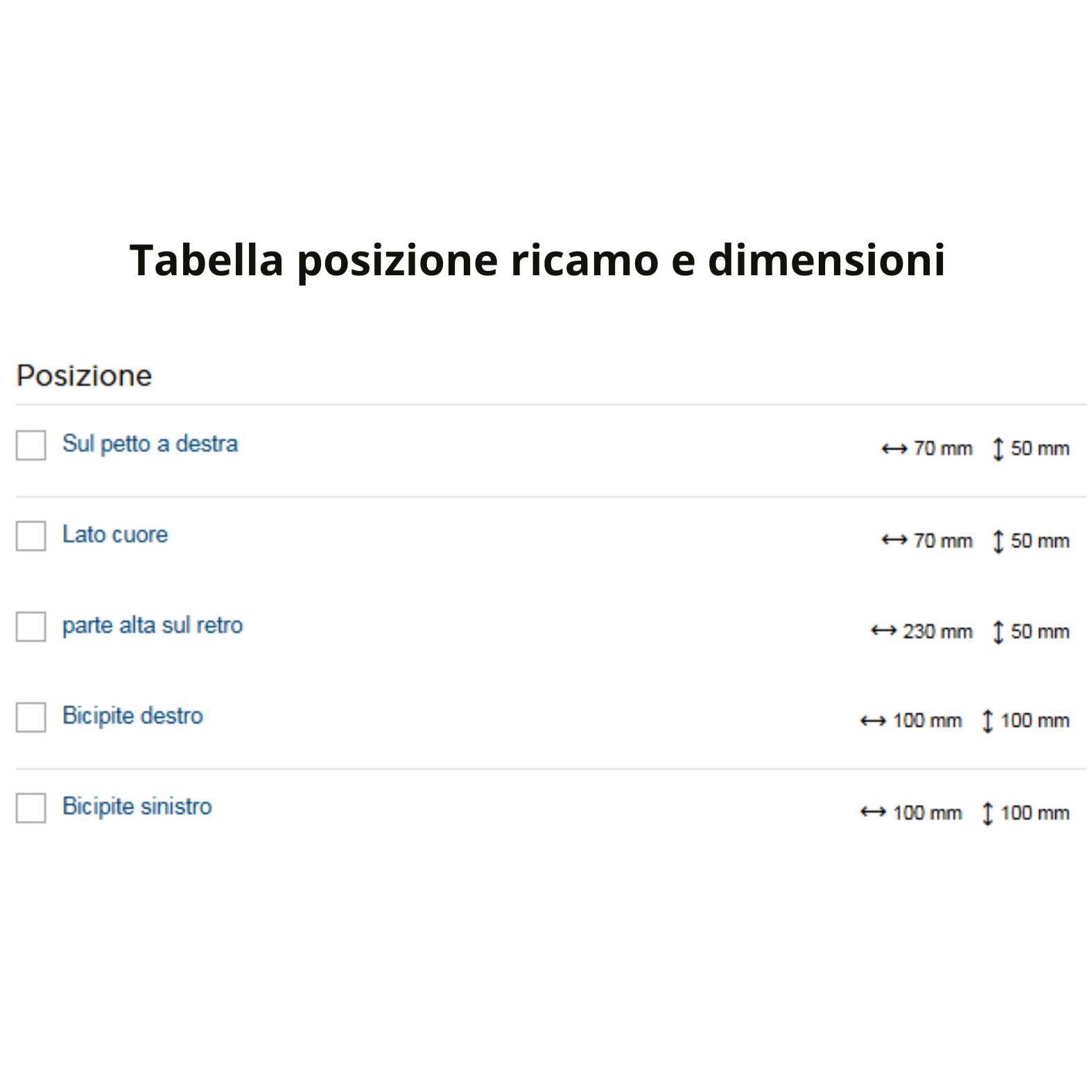The height and width of the screenshot is (1092, 1092).
Task: Click the 'Bicipite destro' text link
Action: 132,716
